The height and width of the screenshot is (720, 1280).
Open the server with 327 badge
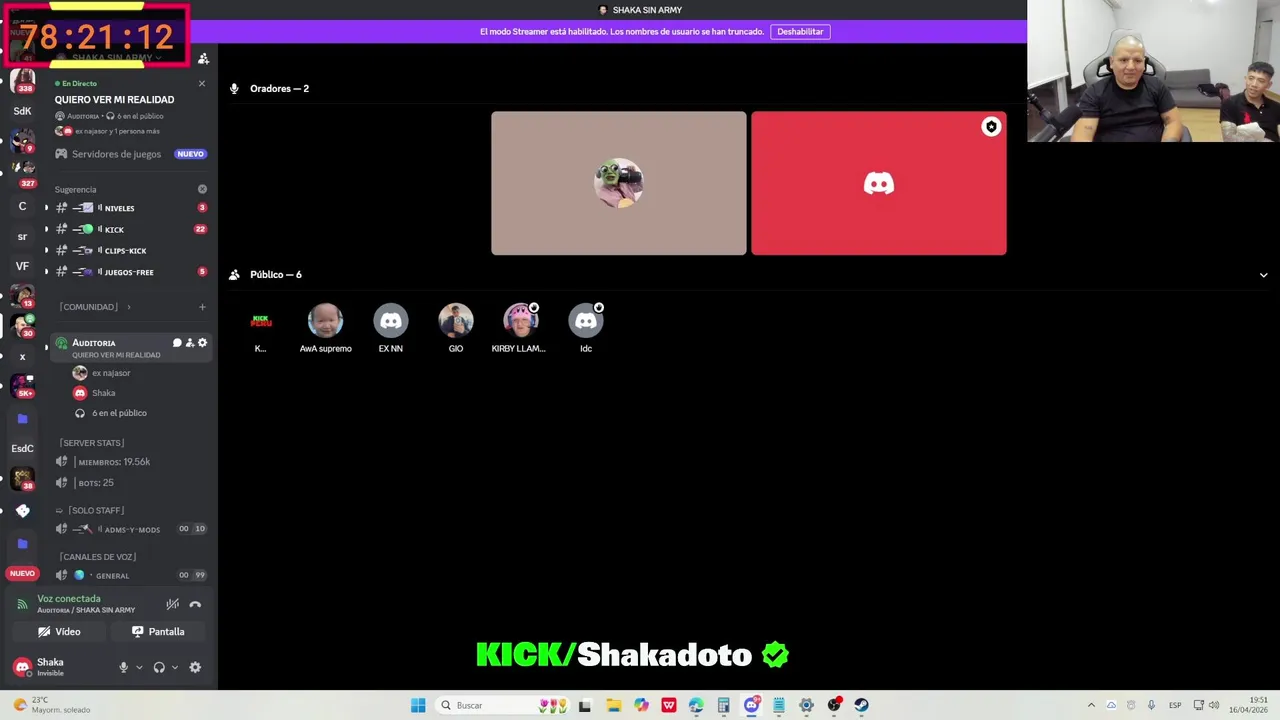pyautogui.click(x=22, y=173)
